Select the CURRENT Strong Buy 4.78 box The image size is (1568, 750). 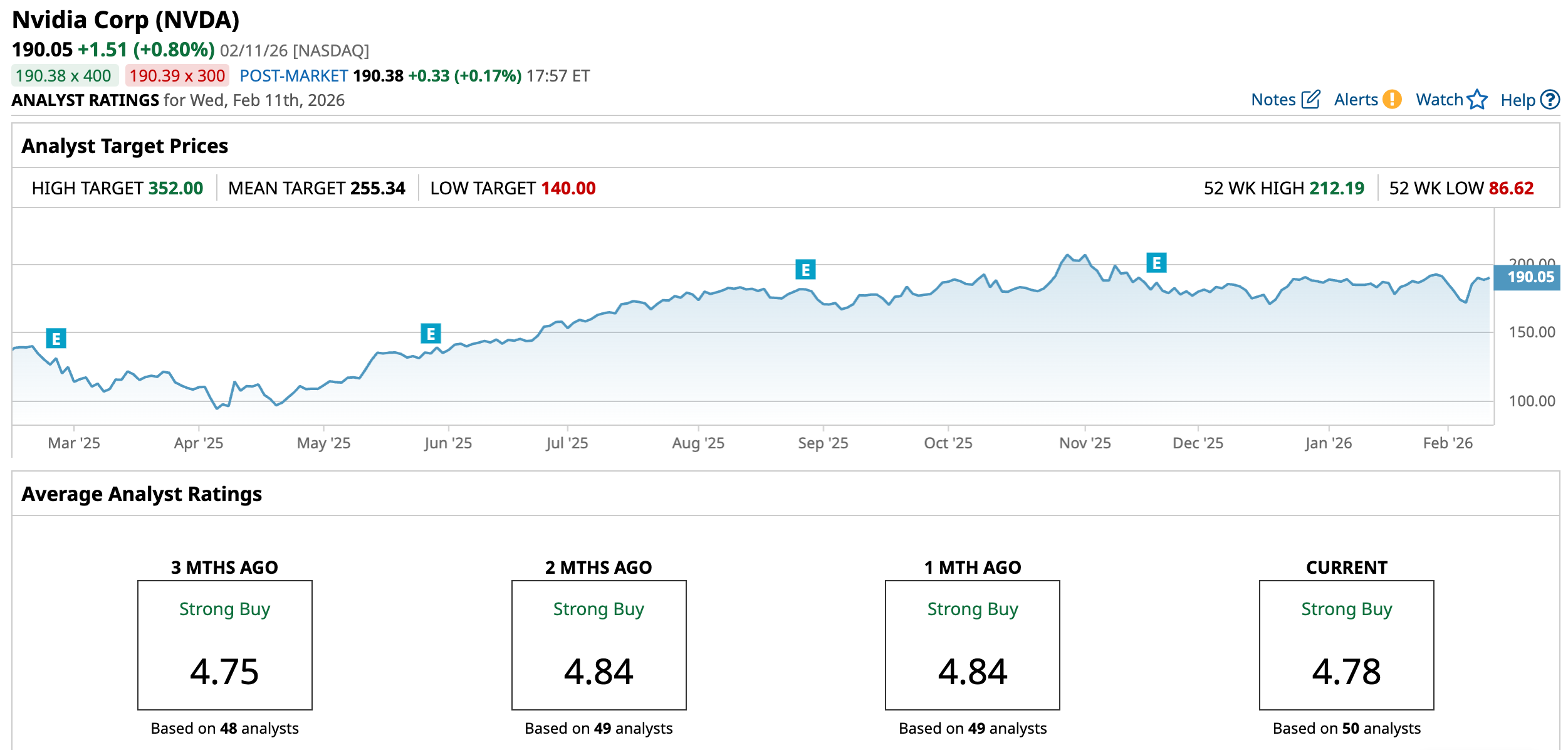point(1346,645)
